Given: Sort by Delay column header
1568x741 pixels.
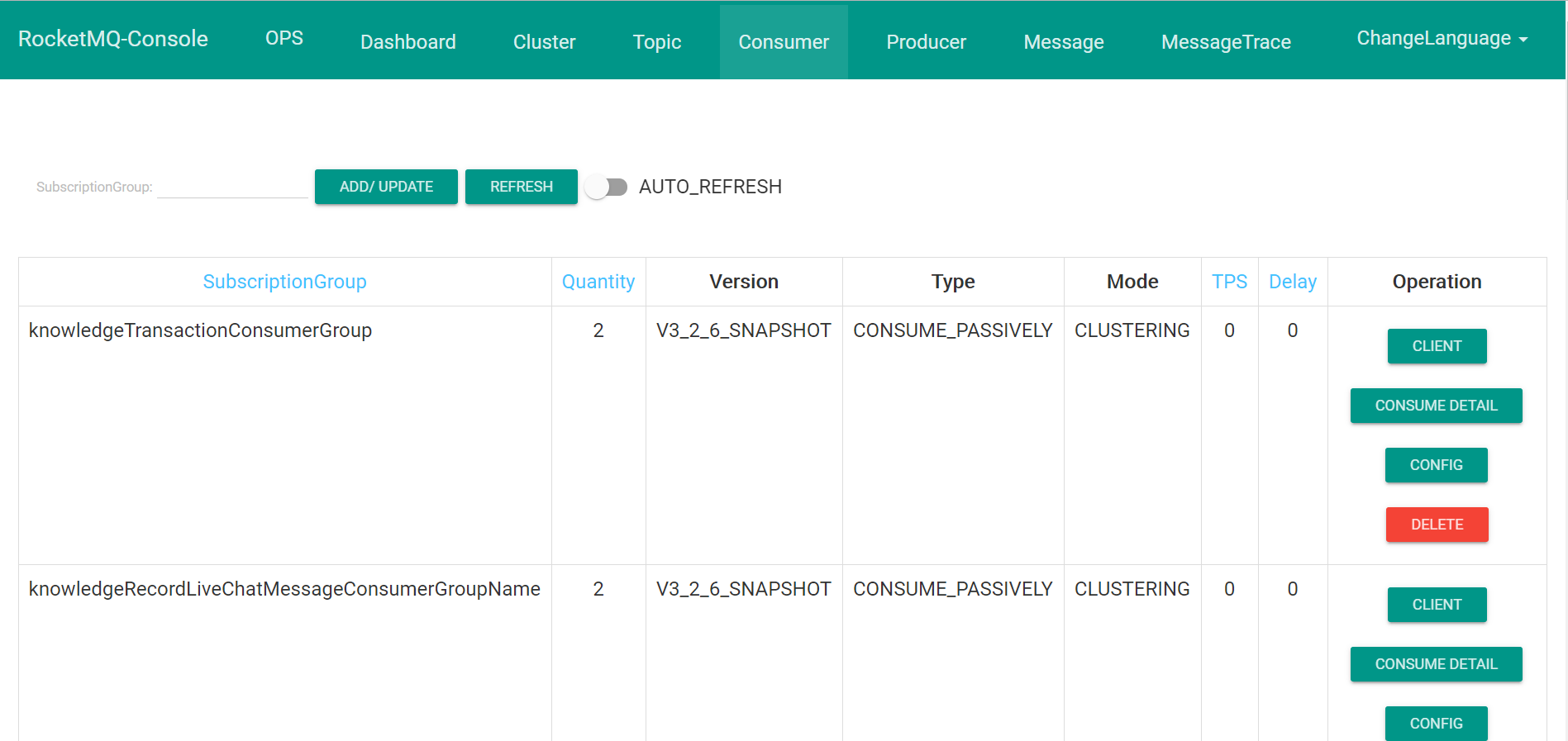Looking at the screenshot, I should click(1293, 282).
